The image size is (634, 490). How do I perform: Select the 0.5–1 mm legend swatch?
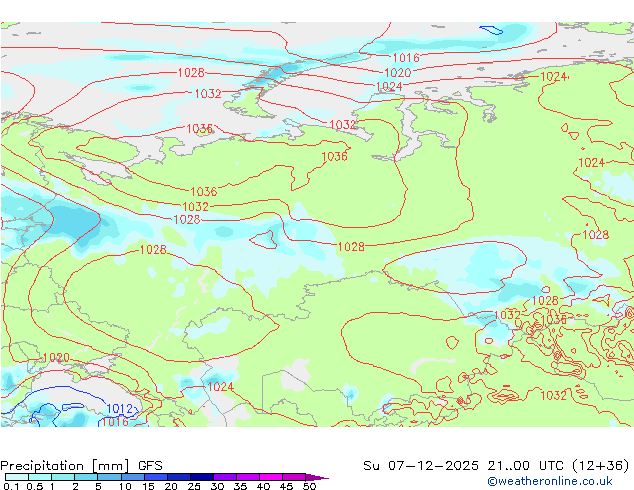click(x=40, y=477)
